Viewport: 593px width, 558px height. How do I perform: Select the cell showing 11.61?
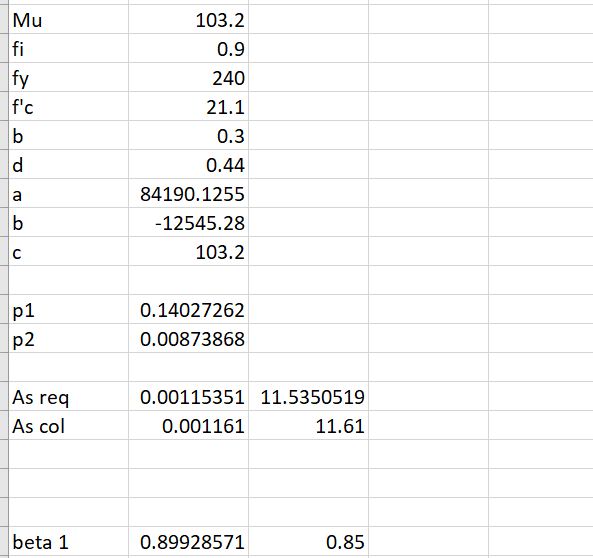(x=309, y=425)
